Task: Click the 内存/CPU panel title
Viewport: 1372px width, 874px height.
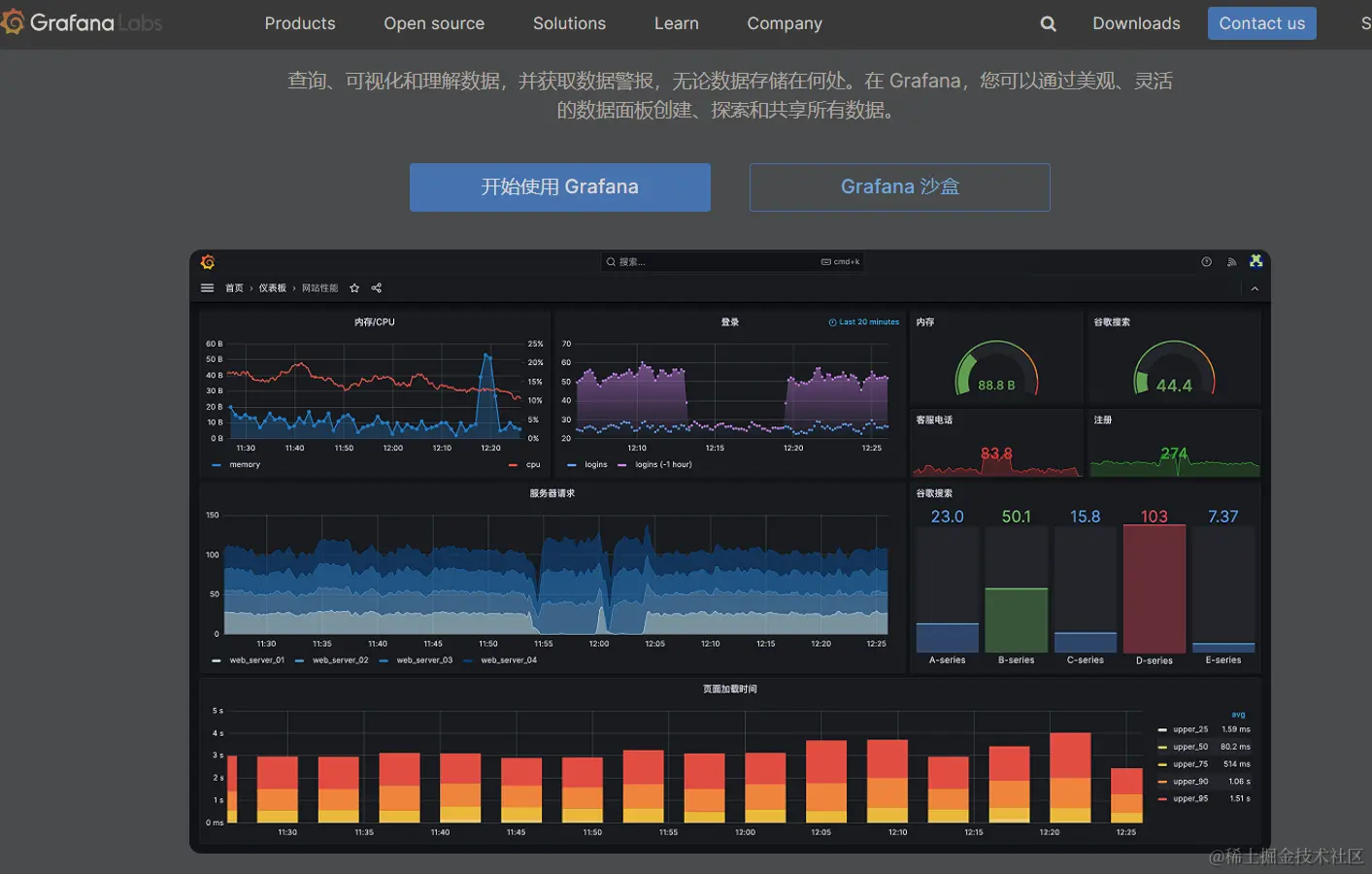Action: click(375, 322)
